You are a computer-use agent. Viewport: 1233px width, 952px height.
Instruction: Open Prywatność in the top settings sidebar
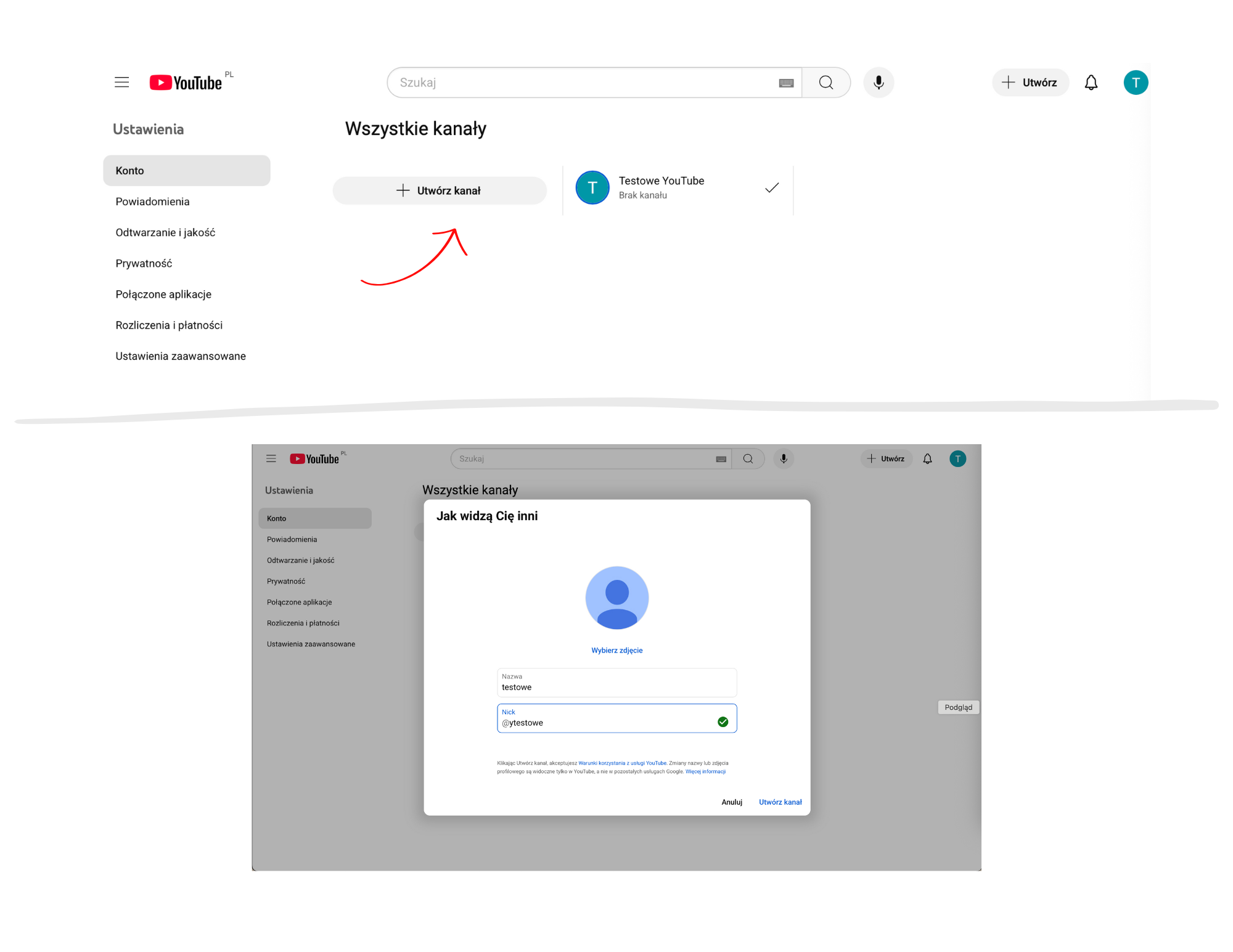pyautogui.click(x=144, y=263)
